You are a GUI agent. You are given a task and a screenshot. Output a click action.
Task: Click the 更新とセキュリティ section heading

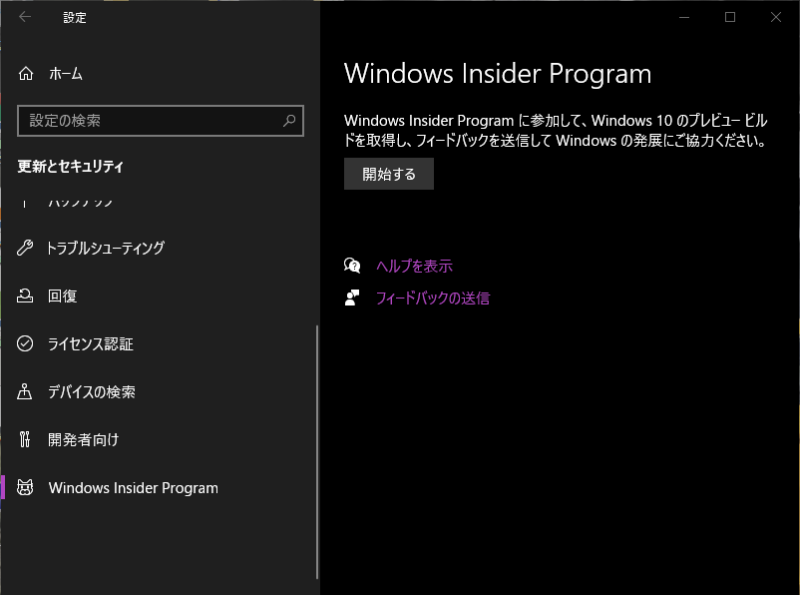[70, 166]
